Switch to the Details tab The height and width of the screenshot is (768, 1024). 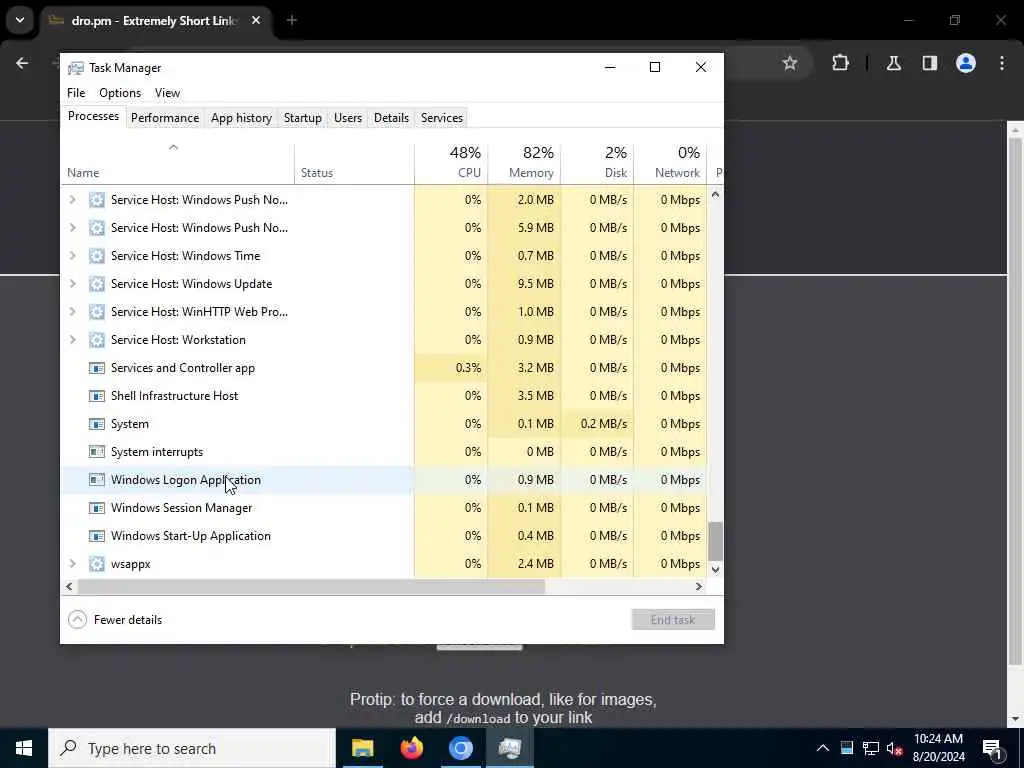tap(391, 118)
